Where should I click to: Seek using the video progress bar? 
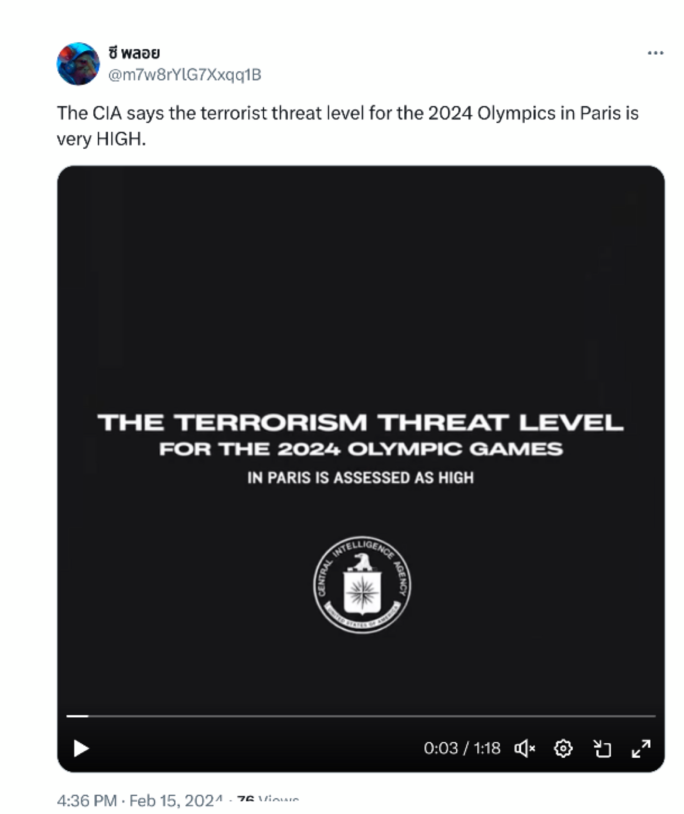click(360, 716)
